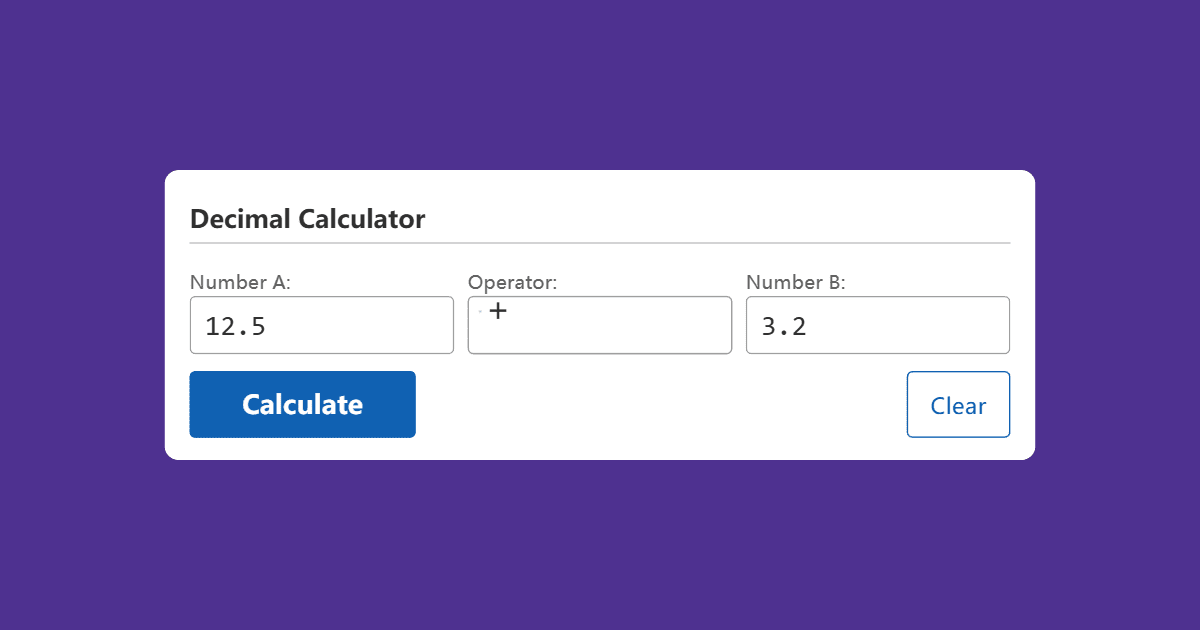Click the plus sign symbol

(x=498, y=311)
